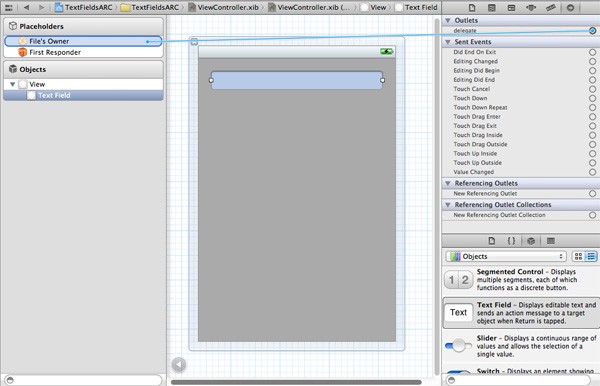Click the Touch Cancel connection circle
The image size is (600, 386).
pos(592,89)
